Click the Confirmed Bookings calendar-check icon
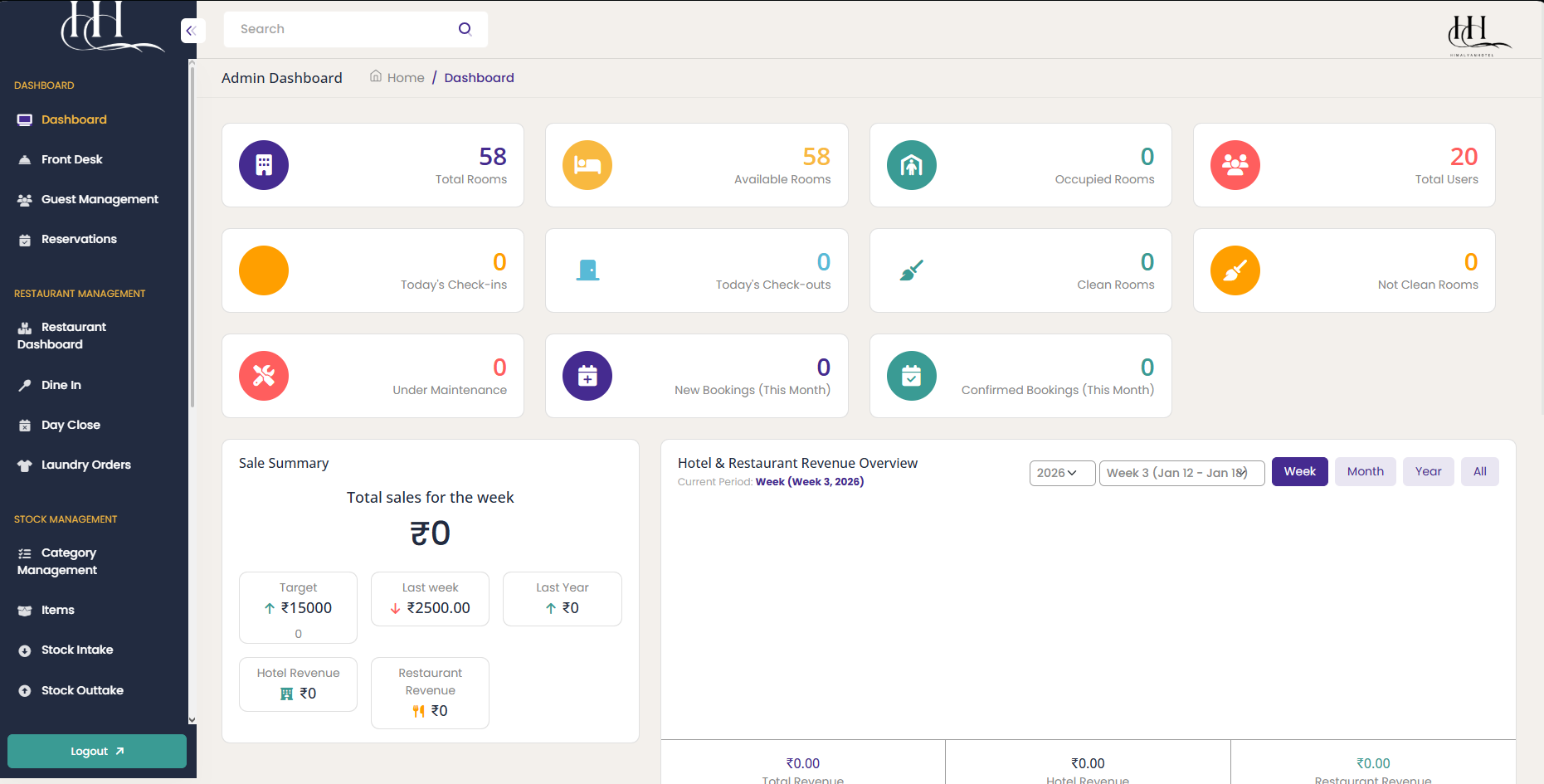 click(911, 376)
